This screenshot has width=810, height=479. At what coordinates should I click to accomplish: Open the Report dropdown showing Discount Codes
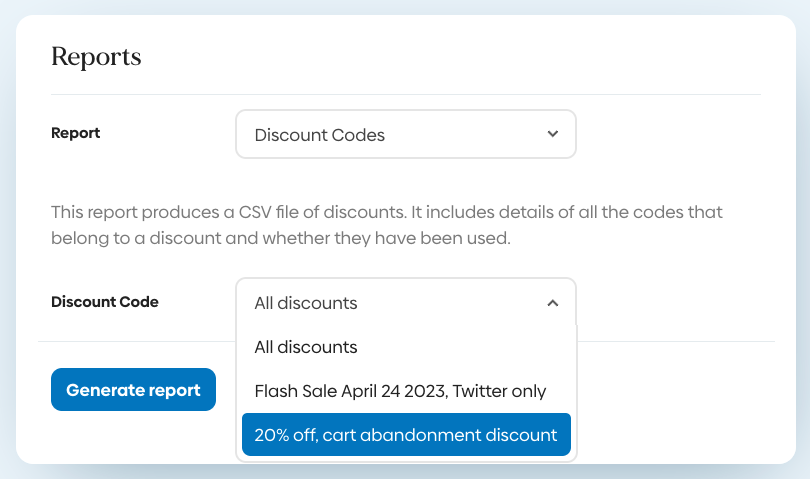pyautogui.click(x=405, y=134)
